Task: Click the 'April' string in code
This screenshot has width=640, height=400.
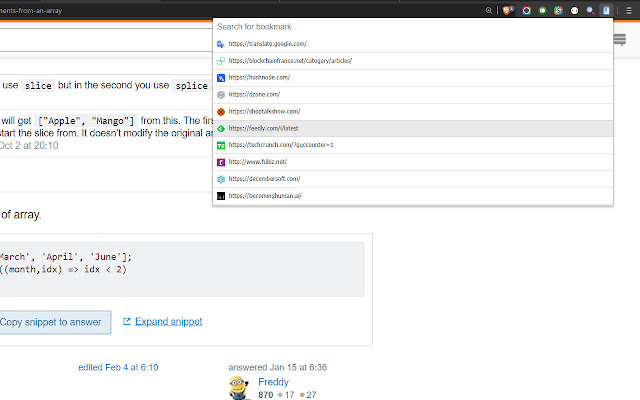Action: (x=60, y=257)
